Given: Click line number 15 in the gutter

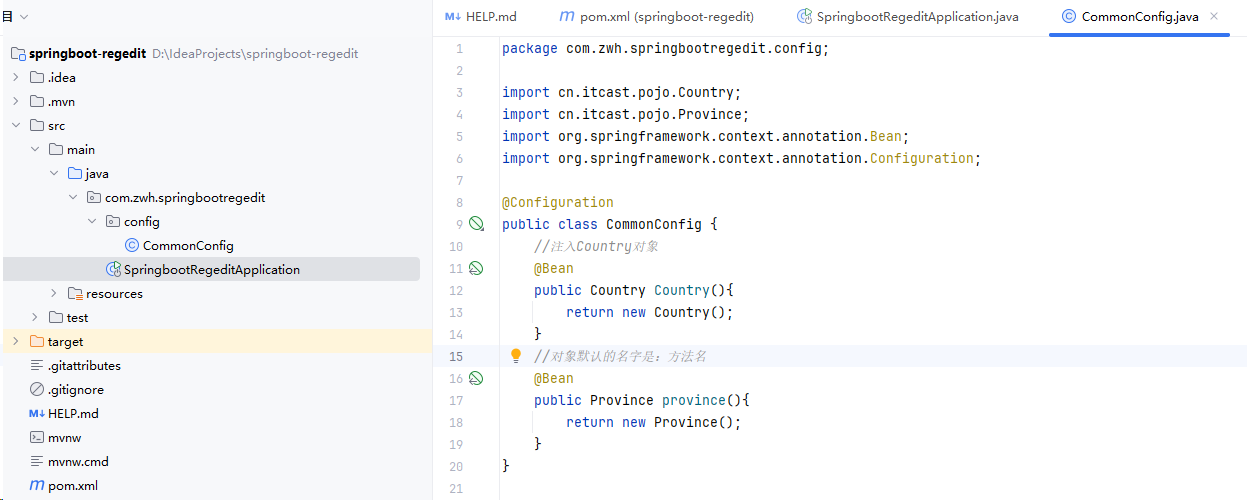Looking at the screenshot, I should coord(456,356).
